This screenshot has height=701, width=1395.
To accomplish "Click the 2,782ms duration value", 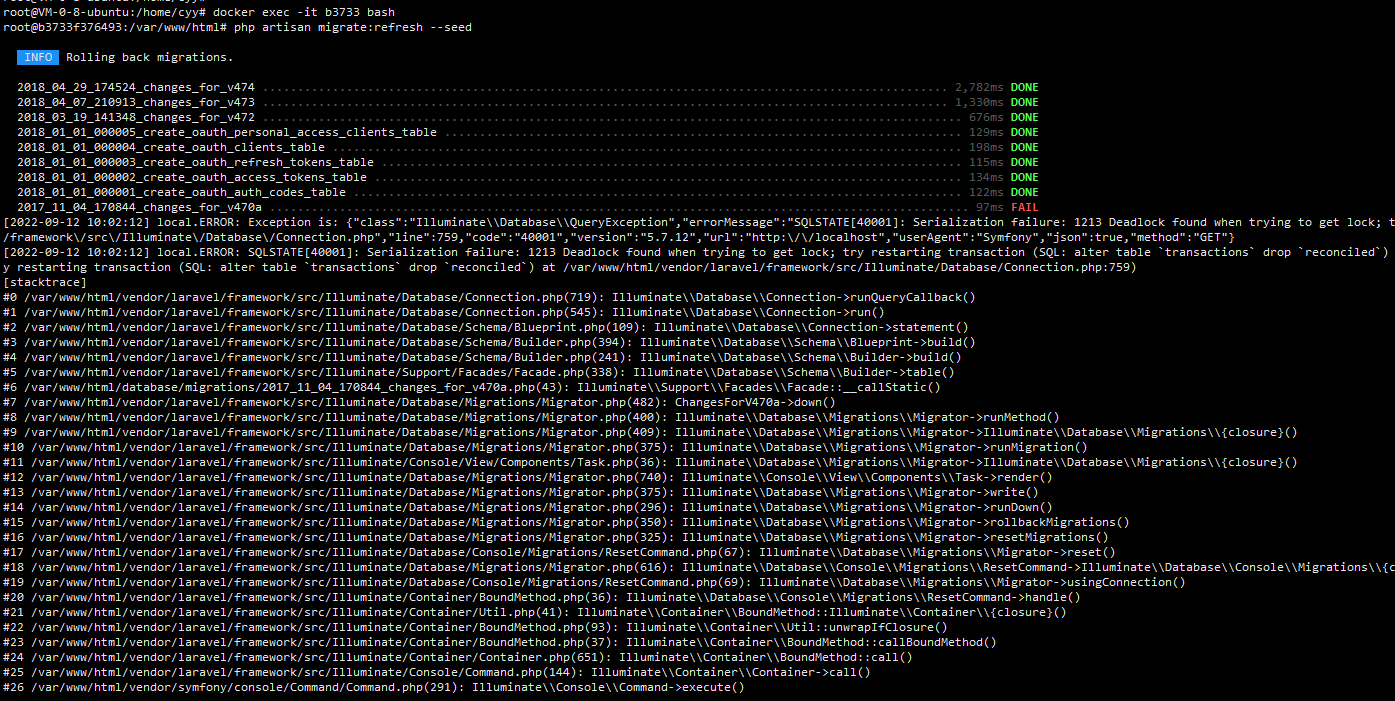I will pos(979,87).
